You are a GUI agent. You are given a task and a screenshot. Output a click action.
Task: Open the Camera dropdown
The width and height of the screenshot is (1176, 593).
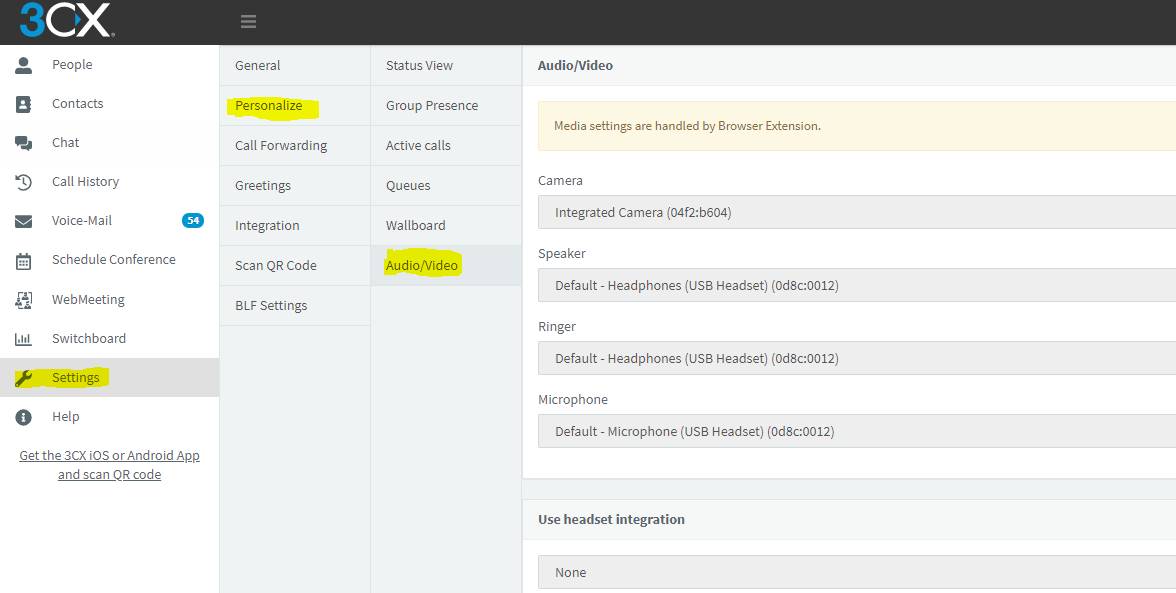click(x=856, y=212)
